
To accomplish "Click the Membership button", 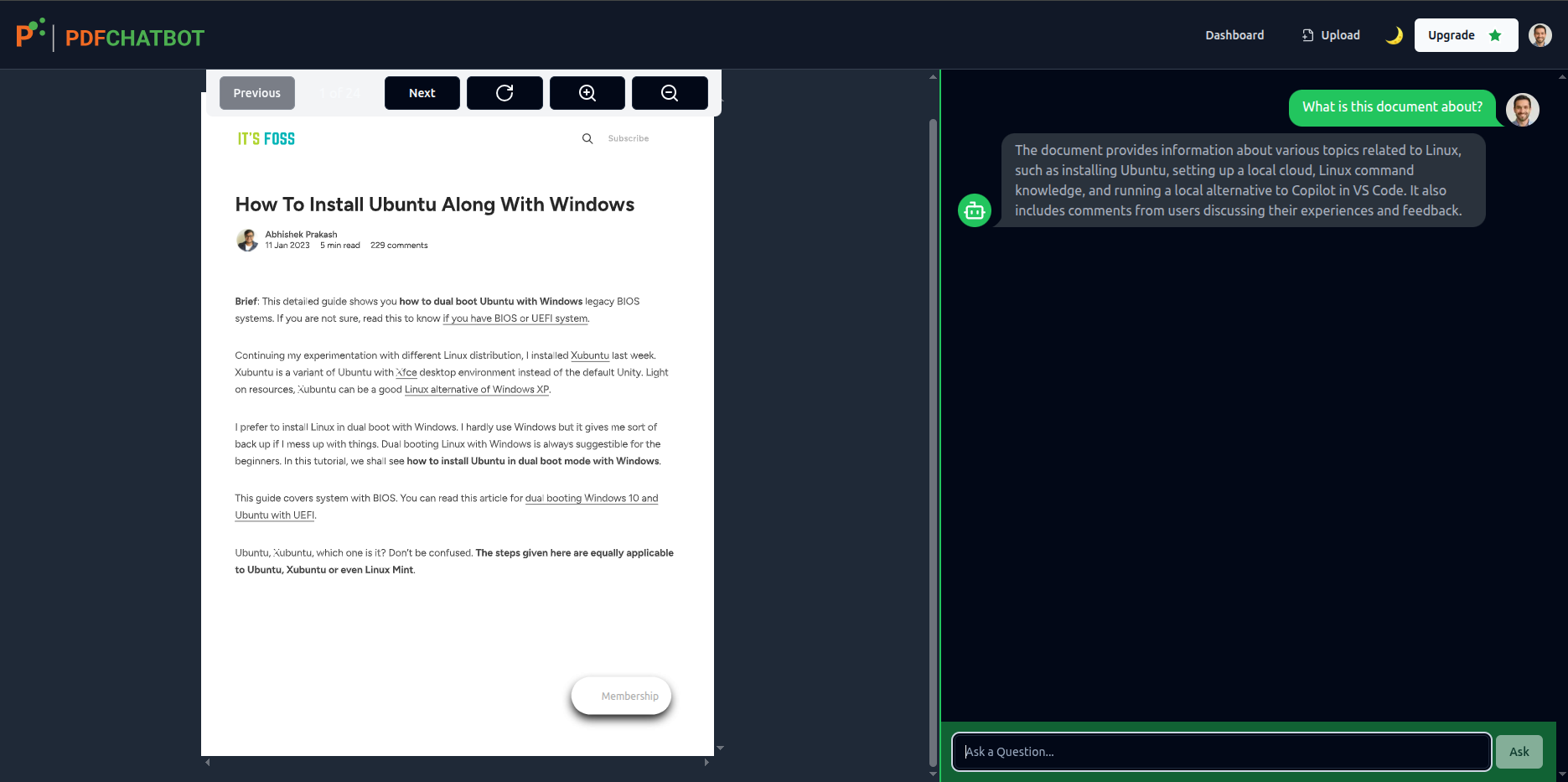I will click(x=621, y=696).
